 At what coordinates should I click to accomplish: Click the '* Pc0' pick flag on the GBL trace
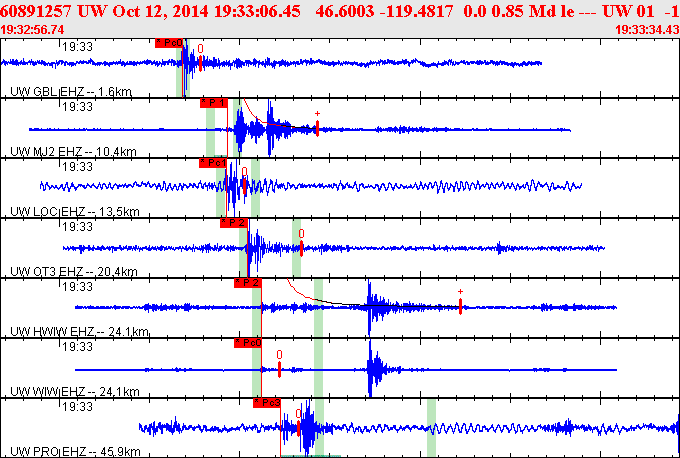[169, 43]
